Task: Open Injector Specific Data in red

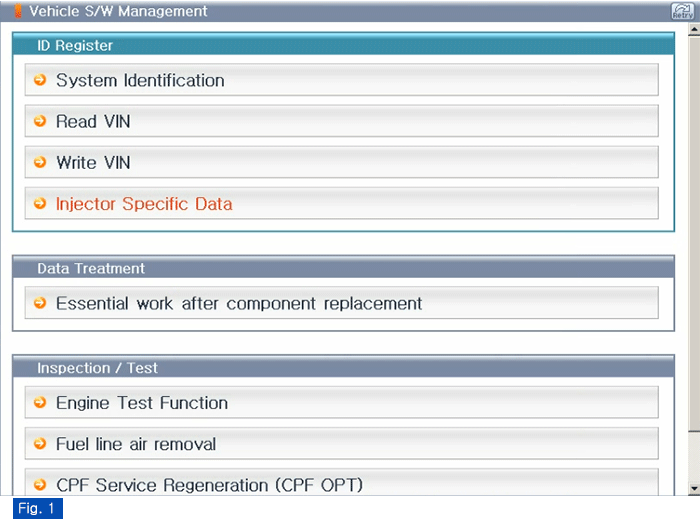Action: 342,204
